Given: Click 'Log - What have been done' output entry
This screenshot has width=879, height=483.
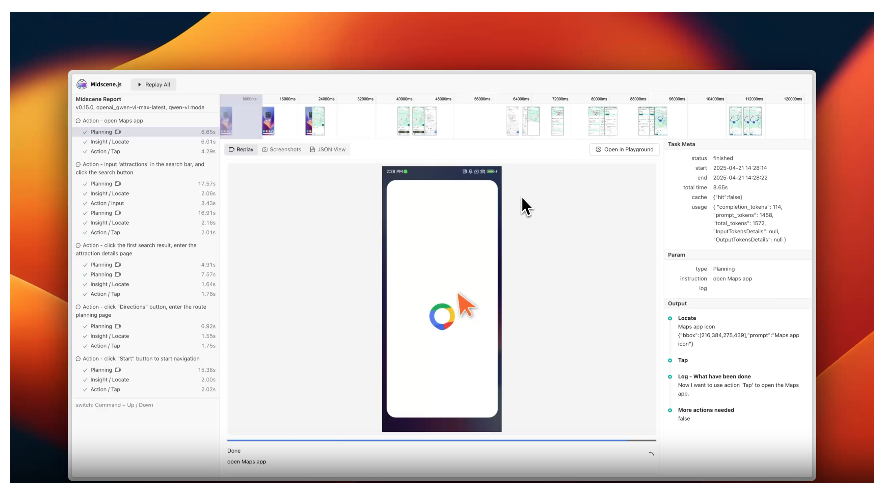Looking at the screenshot, I should pyautogui.click(x=714, y=377).
